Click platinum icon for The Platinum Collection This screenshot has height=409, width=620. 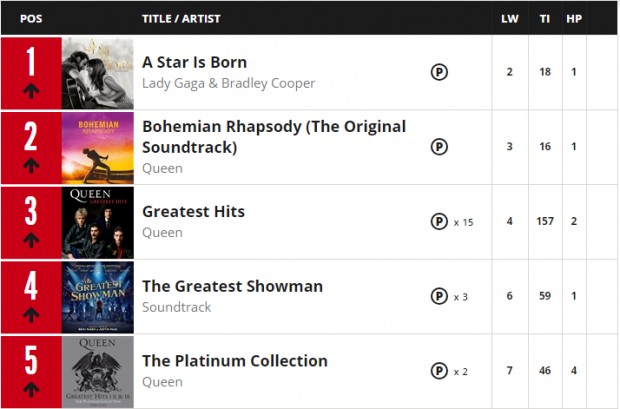click(439, 371)
